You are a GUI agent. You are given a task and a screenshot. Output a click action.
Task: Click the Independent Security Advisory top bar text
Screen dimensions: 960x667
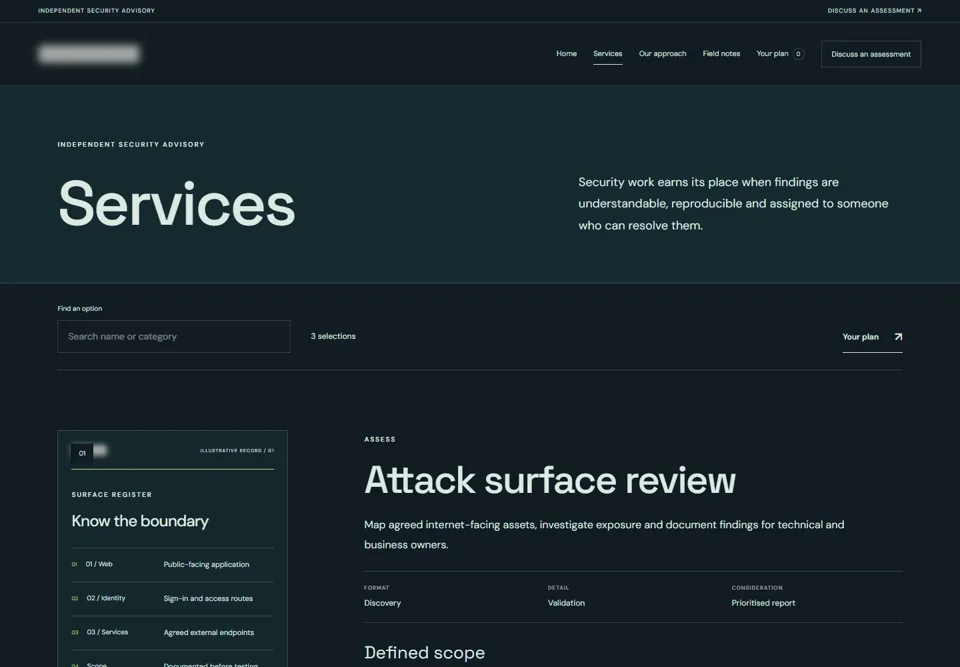(x=96, y=10)
